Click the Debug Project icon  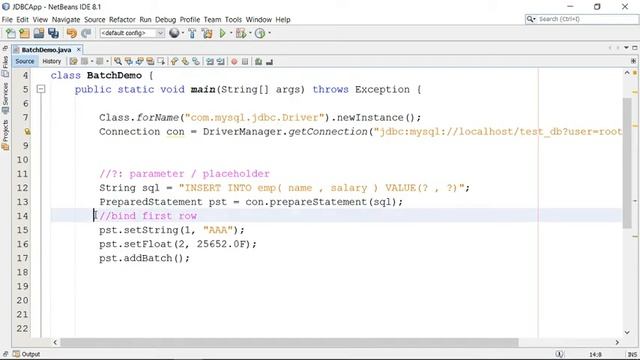click(241, 33)
